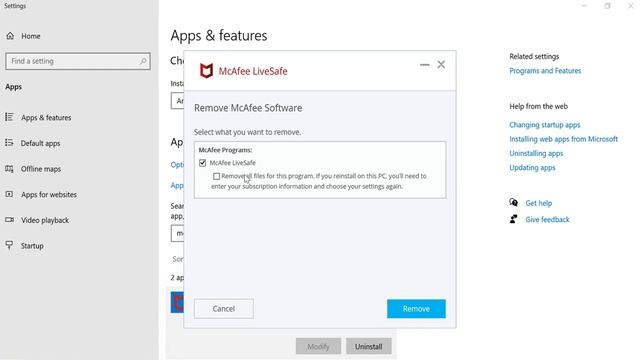Viewport: 640px width, 360px height.
Task: Click the Get help link
Action: click(x=538, y=203)
